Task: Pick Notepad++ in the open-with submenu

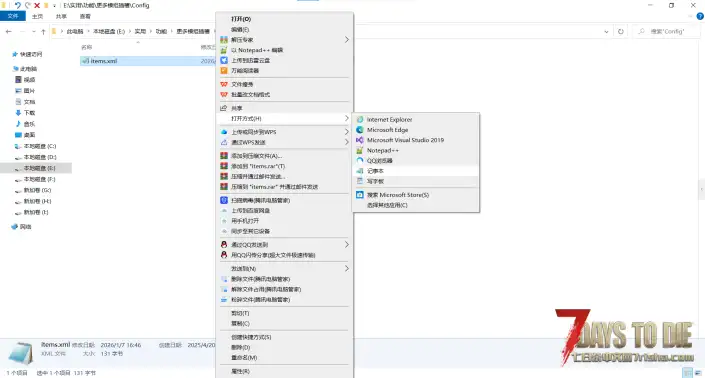Action: click(416, 151)
